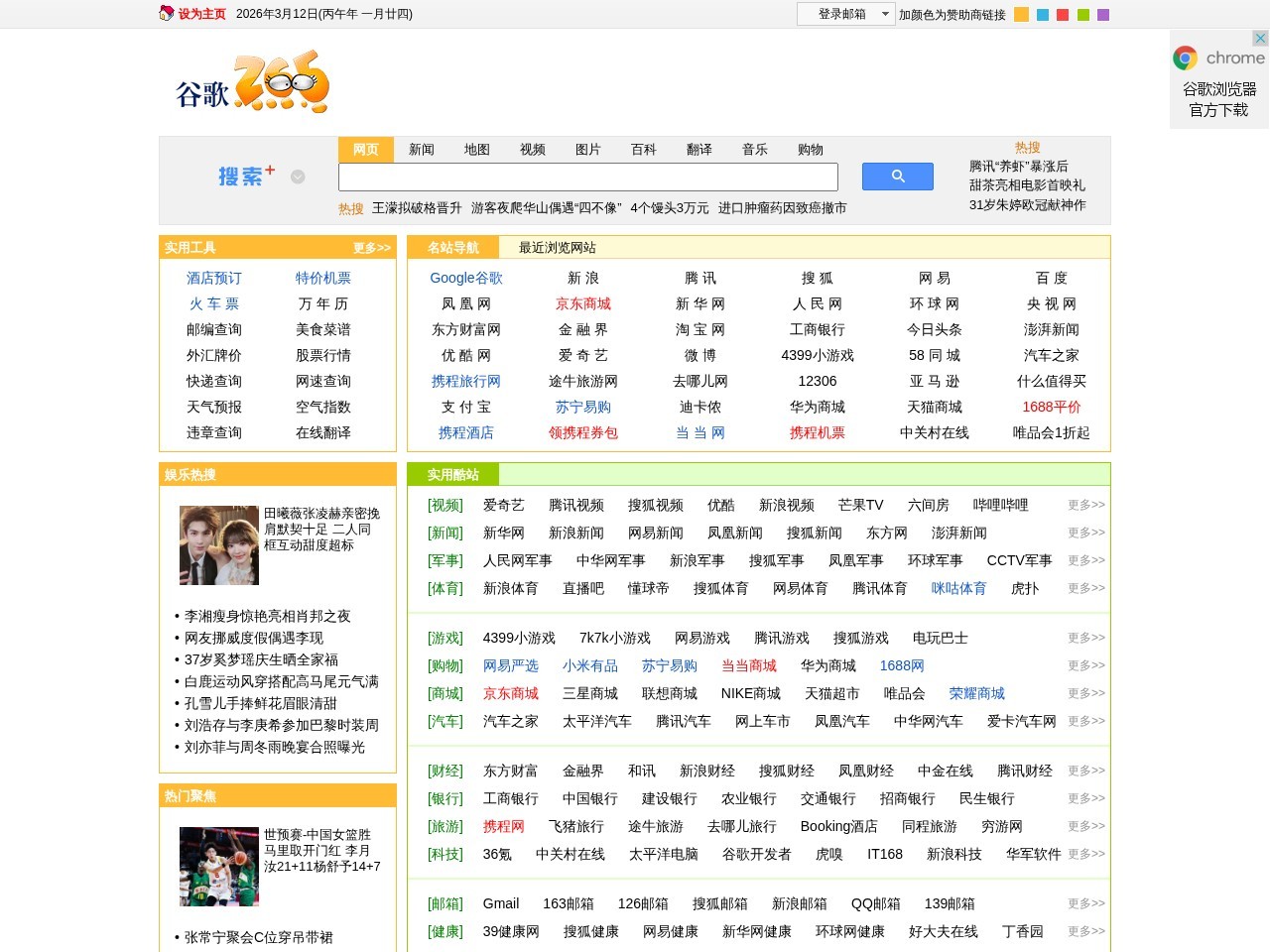Click the basketball photo in 热门聚焦

tap(218, 866)
